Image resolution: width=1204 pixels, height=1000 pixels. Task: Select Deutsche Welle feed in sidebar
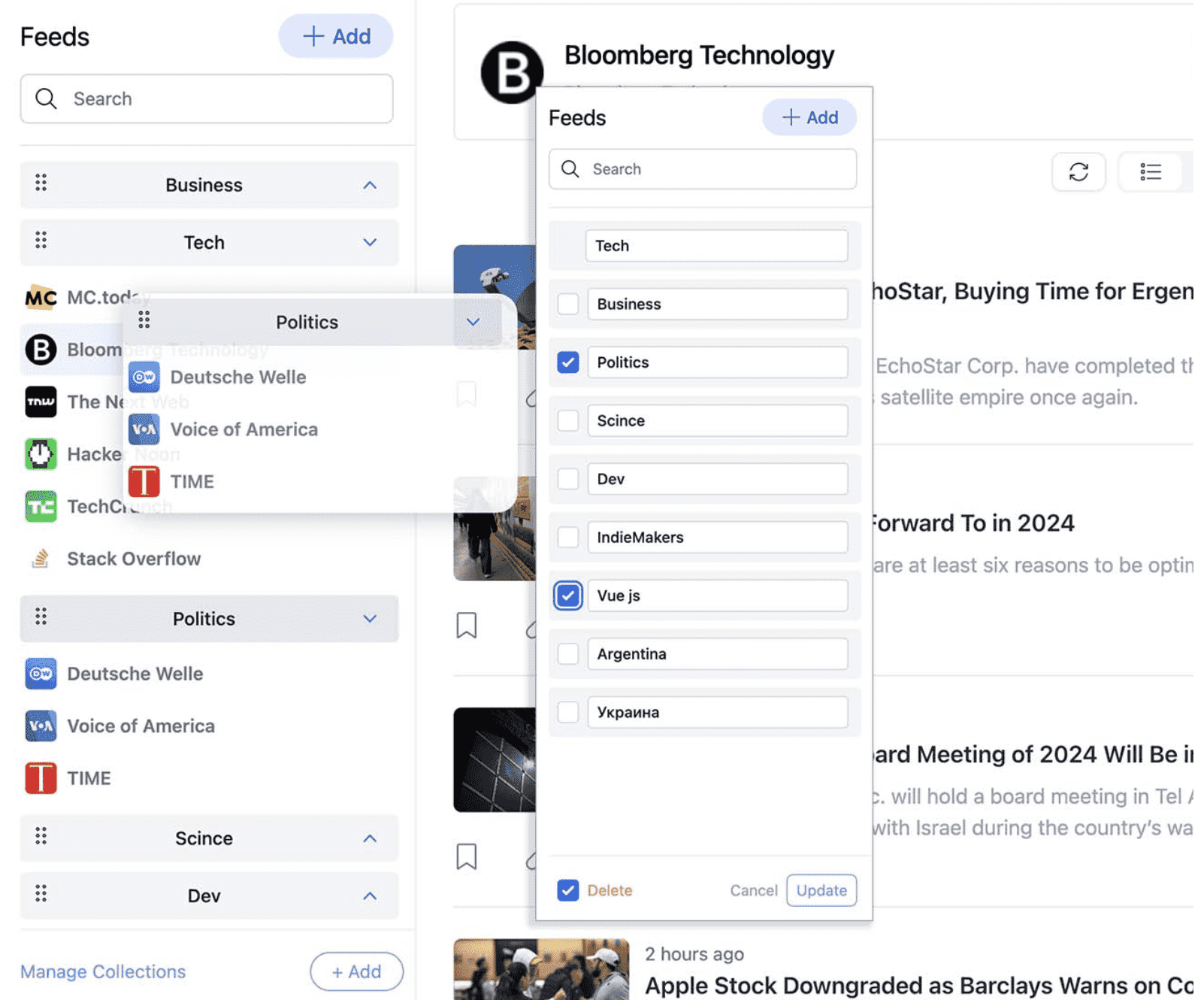(135, 674)
